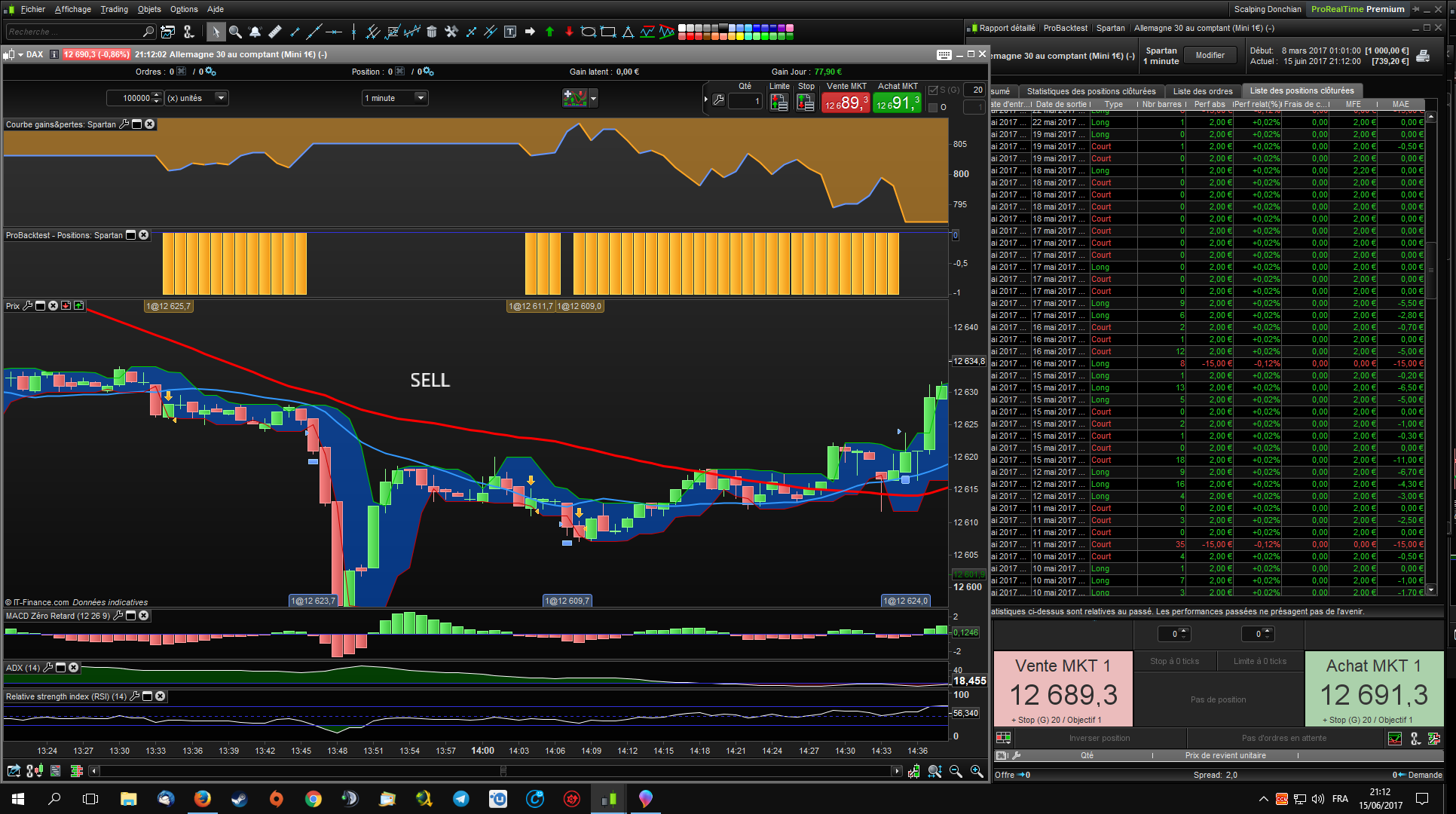Click the print icon in backtest report

pos(1423,56)
